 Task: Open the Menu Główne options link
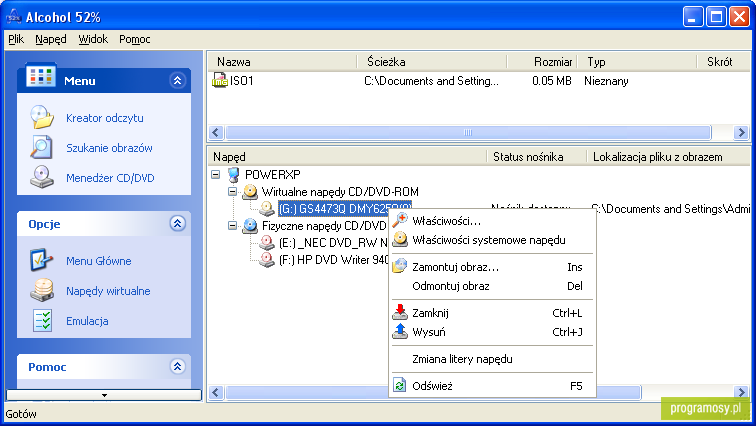[x=98, y=261]
